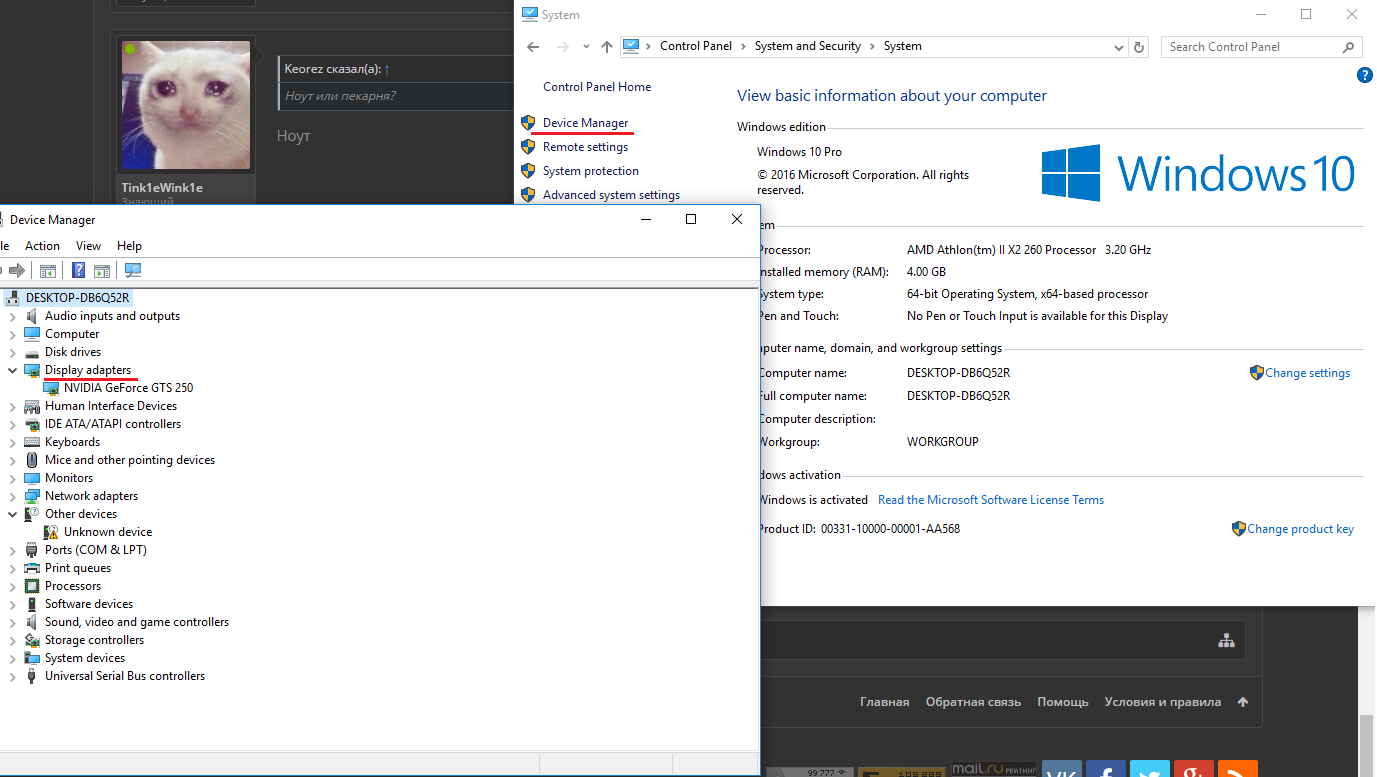The height and width of the screenshot is (777, 1377).
Task: Open the Action menu in Device Manager
Action: point(42,246)
